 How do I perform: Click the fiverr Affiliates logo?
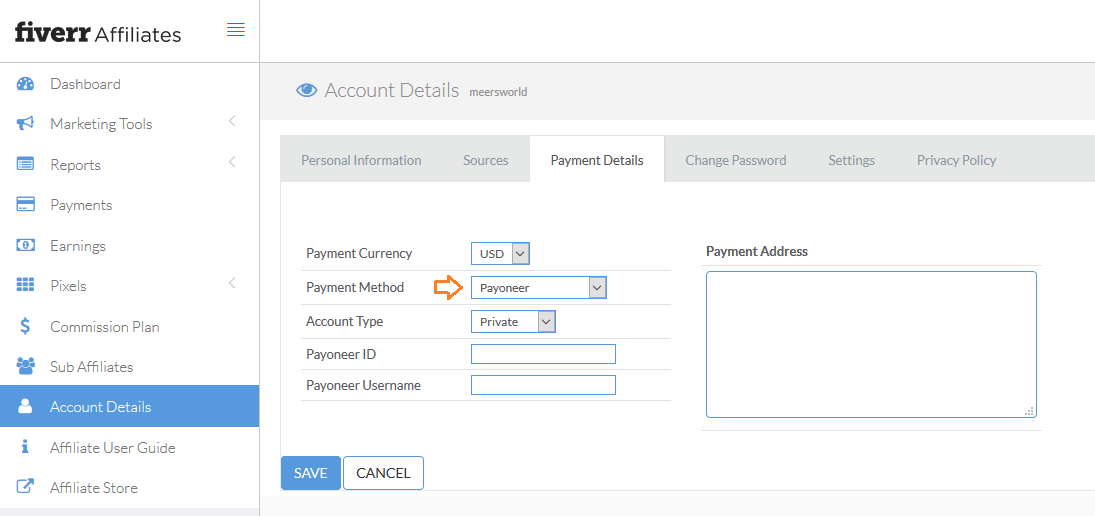(x=98, y=33)
